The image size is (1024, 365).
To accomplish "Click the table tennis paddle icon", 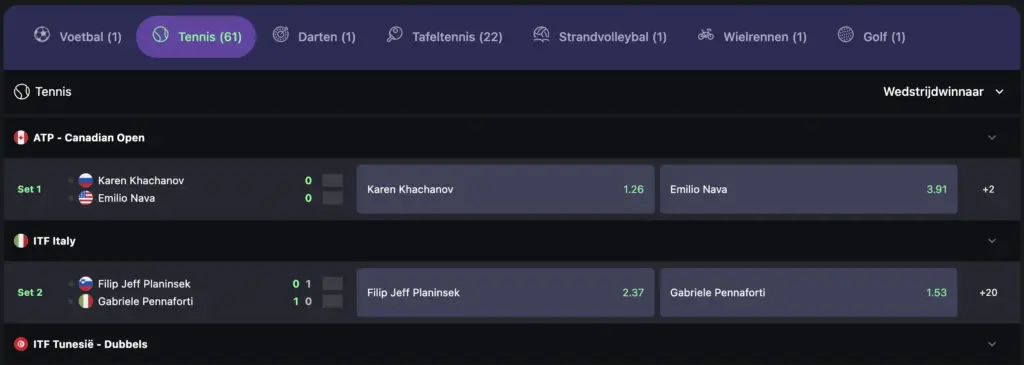I will (394, 35).
